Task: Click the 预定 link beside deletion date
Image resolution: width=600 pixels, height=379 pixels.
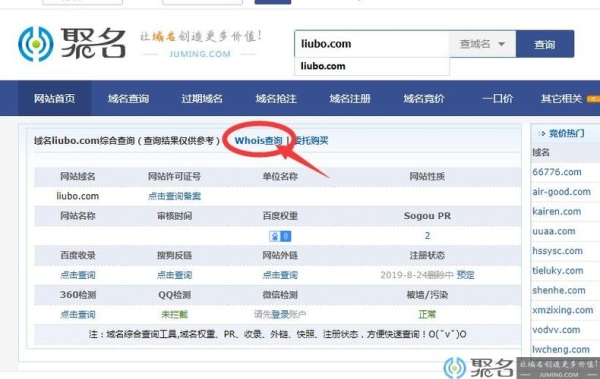Action: pos(465,275)
